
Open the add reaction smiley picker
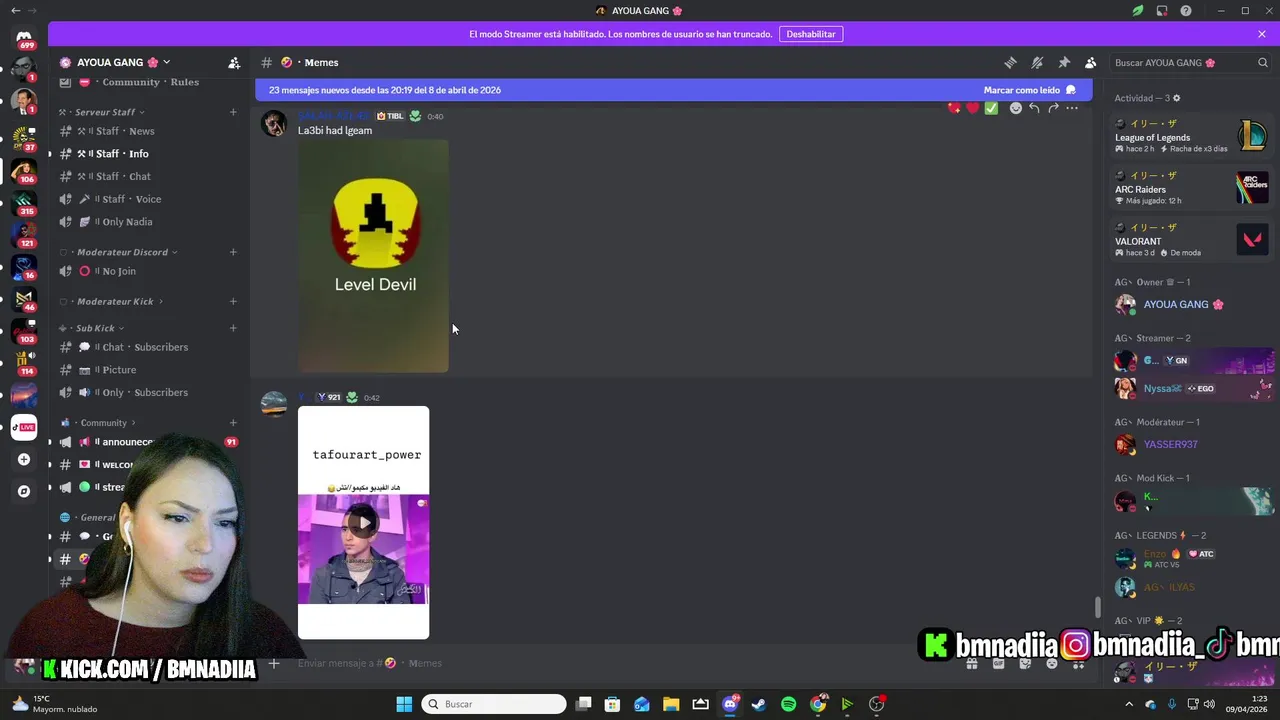[1016, 108]
